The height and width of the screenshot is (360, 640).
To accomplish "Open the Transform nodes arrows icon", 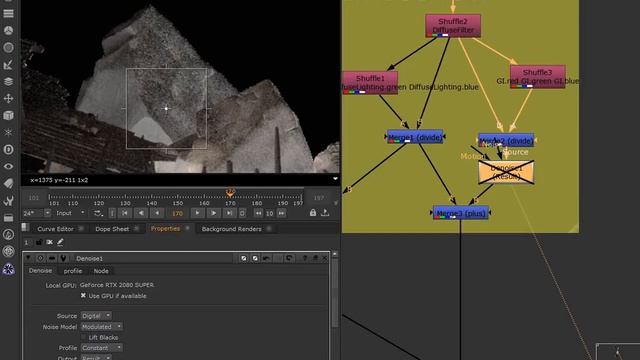I will pos(8,98).
